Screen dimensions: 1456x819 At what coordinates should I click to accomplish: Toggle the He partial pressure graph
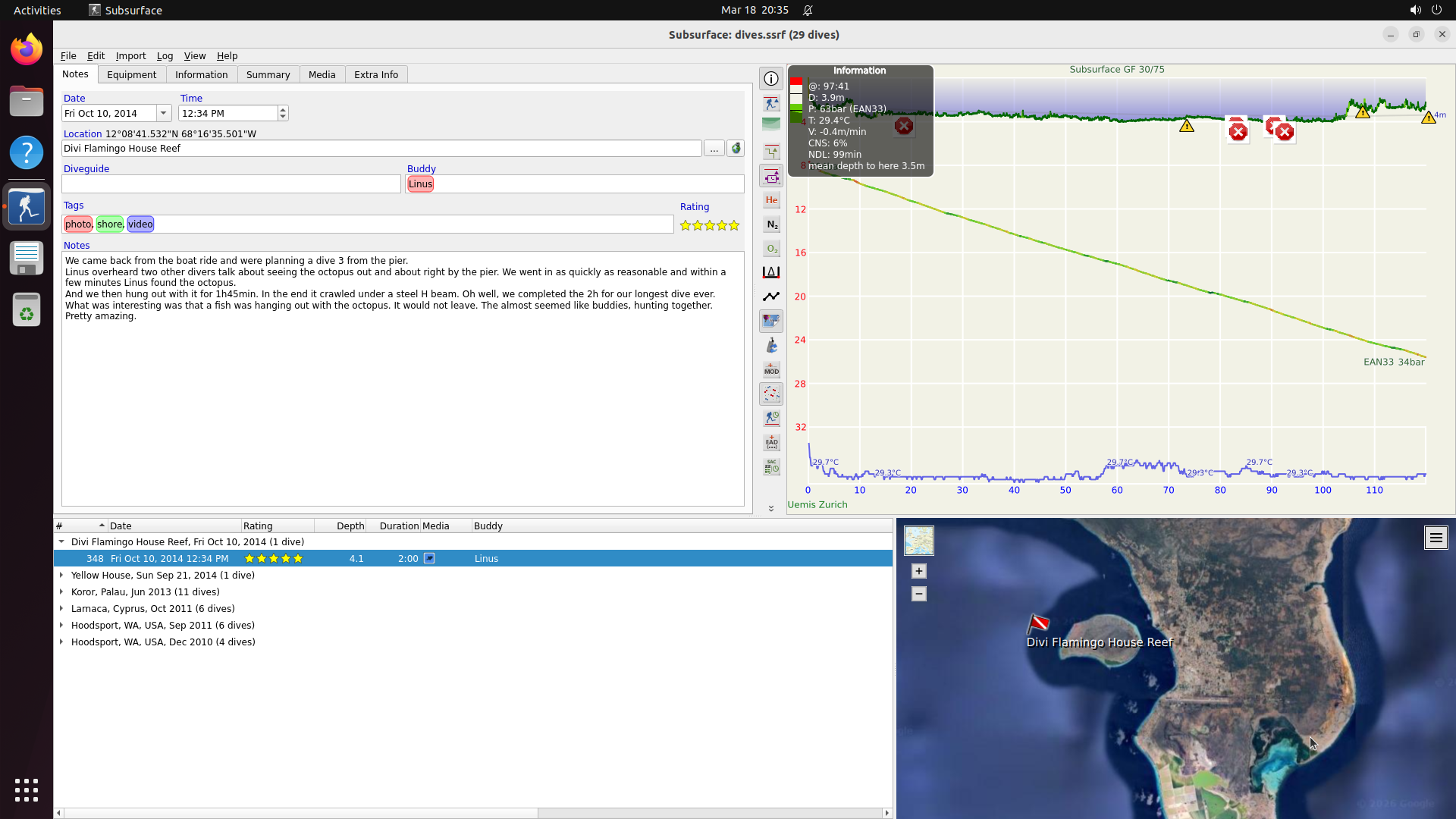pos(771,200)
